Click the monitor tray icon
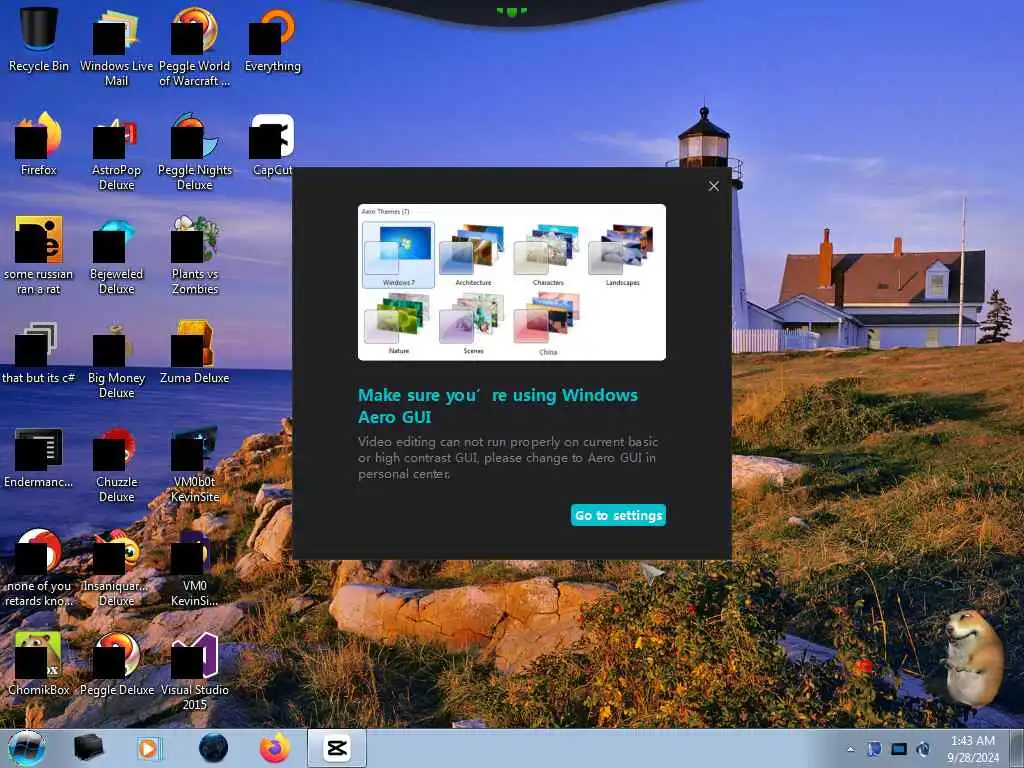This screenshot has width=1024, height=768. click(899, 749)
